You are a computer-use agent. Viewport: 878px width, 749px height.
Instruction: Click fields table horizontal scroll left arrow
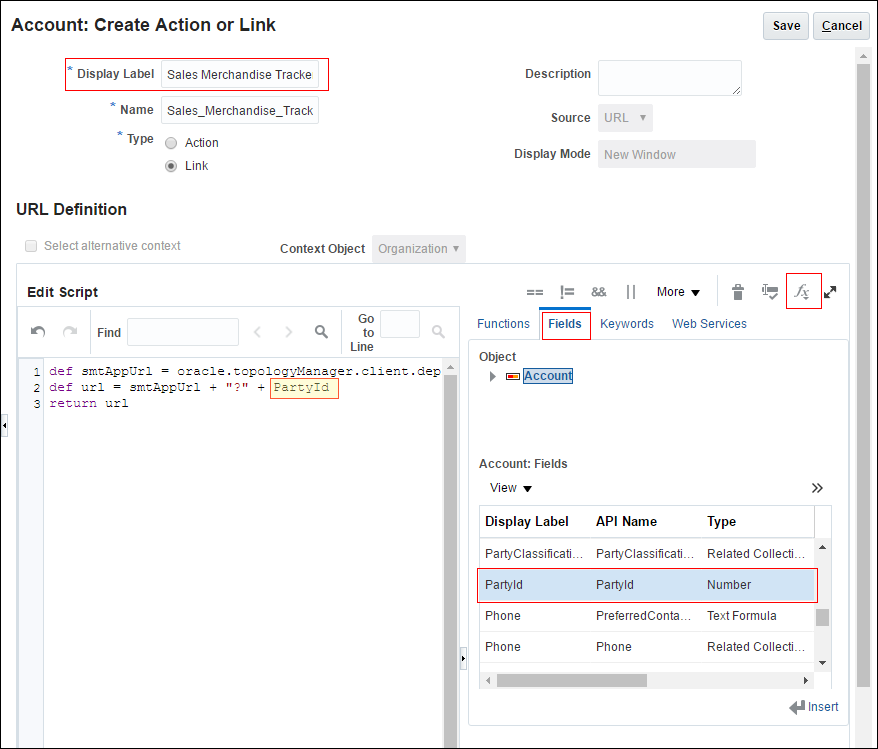488,681
